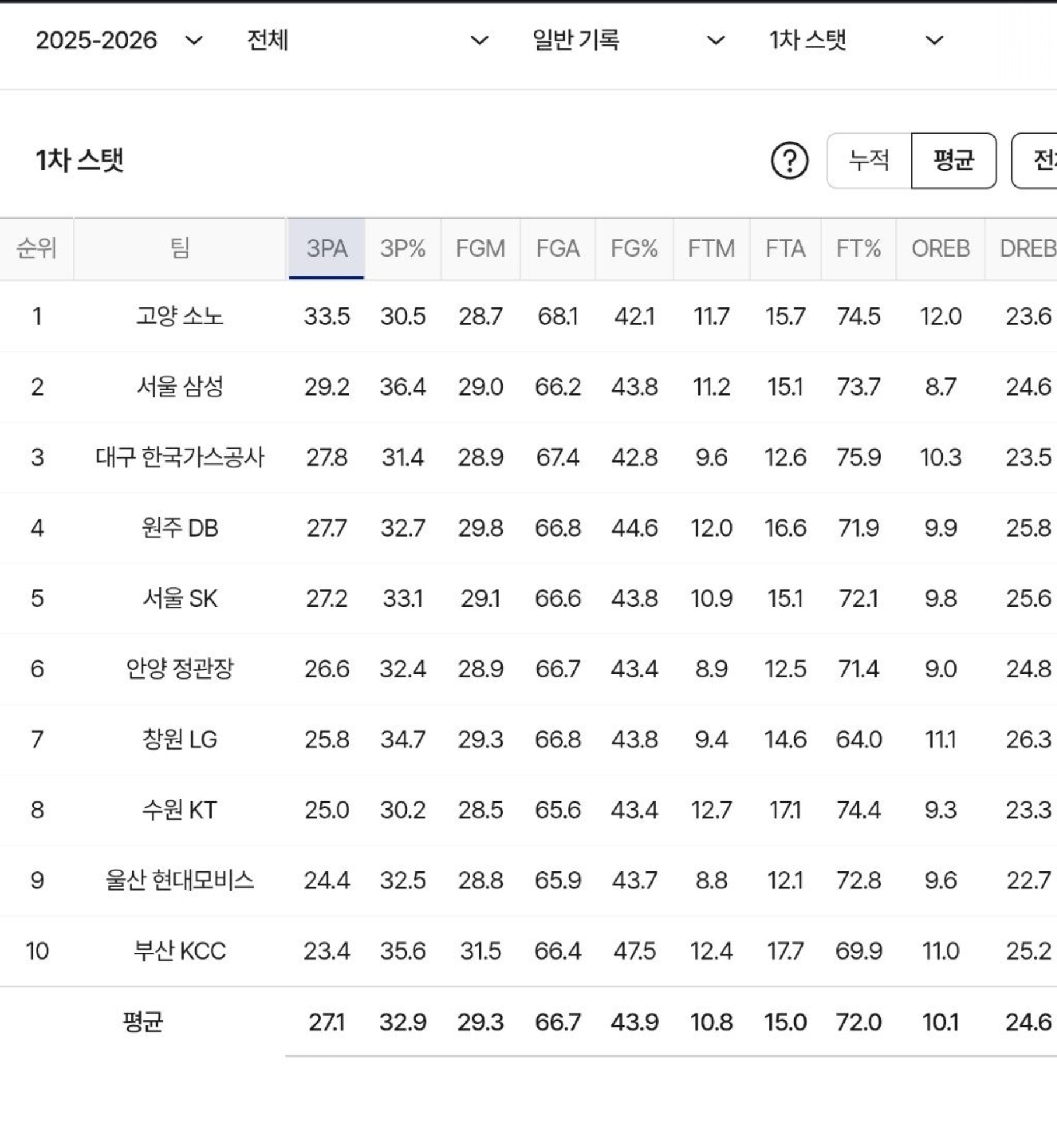The height and width of the screenshot is (1148, 1057).
Task: Sort table by FG% column
Action: coord(635,249)
